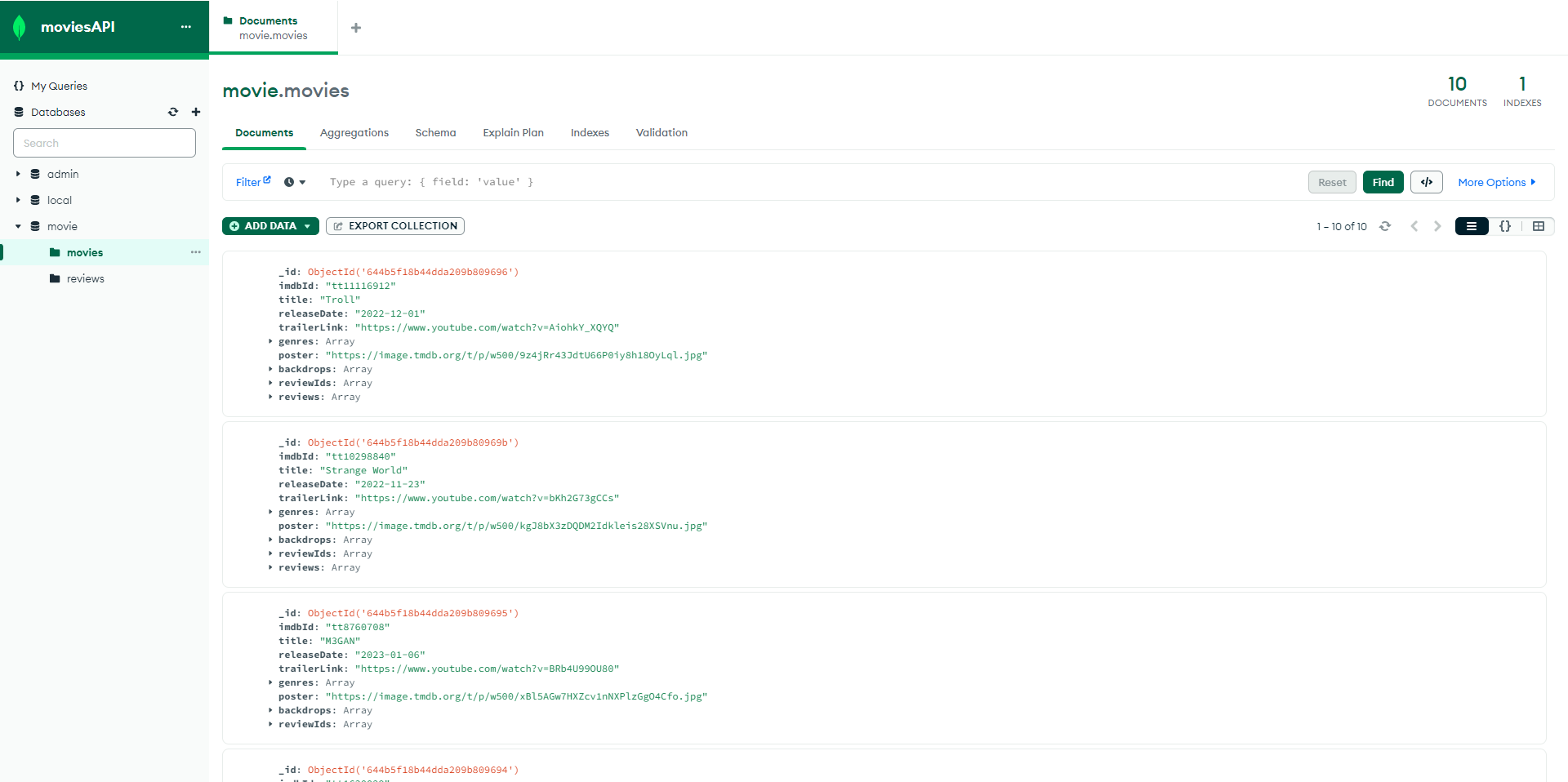Image resolution: width=1568 pixels, height=782 pixels.
Task: Export the query to language code
Action: tap(1426, 181)
